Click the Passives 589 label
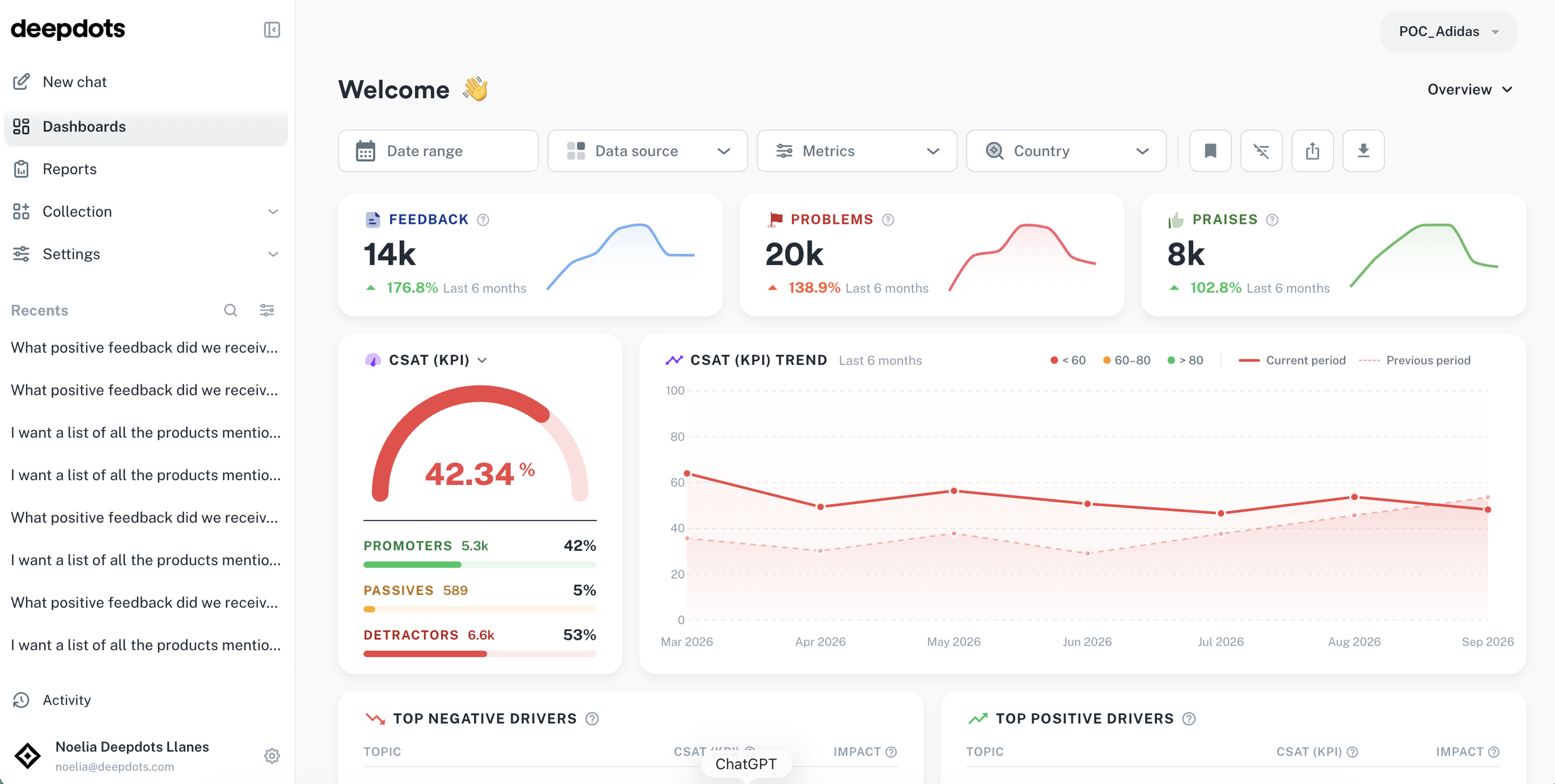This screenshot has width=1555, height=784. (415, 591)
